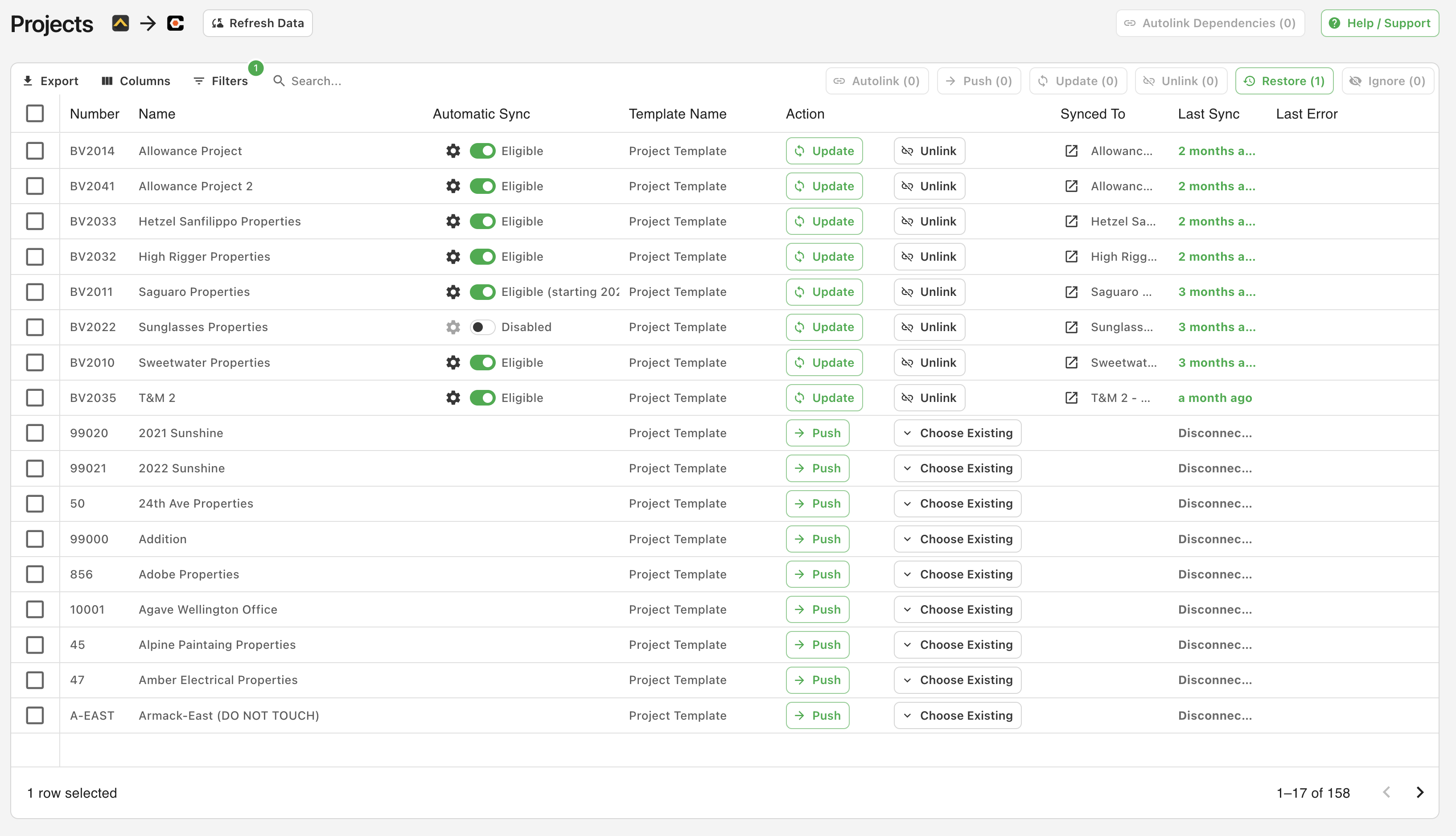Image resolution: width=1456 pixels, height=836 pixels.
Task: Click the orange C destination app logo
Action: (x=175, y=23)
